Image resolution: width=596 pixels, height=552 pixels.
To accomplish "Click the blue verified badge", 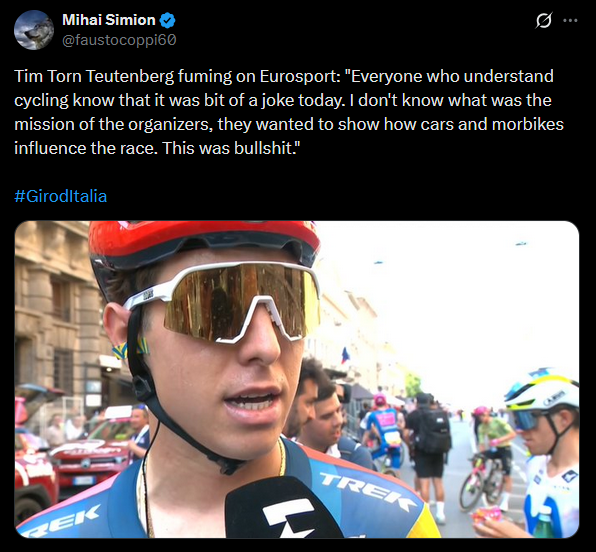I will coord(167,21).
